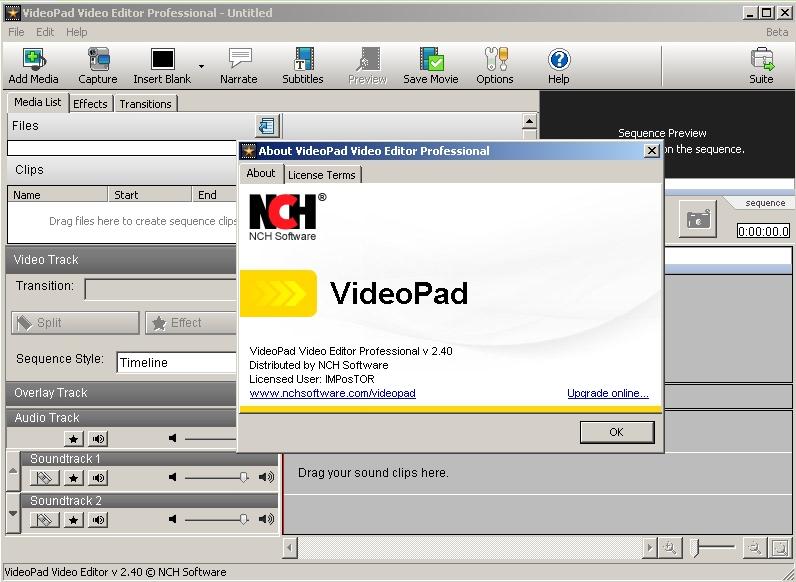Open the NCH Suite toolbox icon
Image resolution: width=796 pixels, height=582 pixels.
point(761,59)
